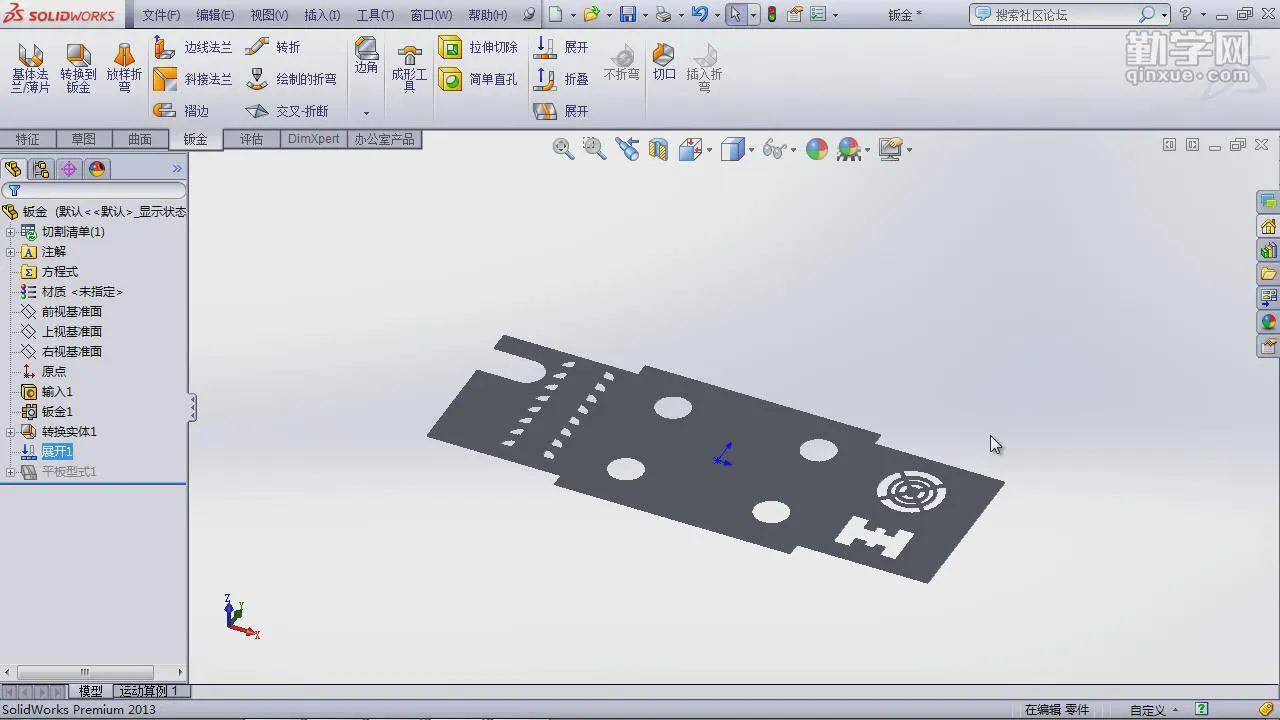
Task: Click the Previous View icon
Action: pyautogui.click(x=627, y=149)
